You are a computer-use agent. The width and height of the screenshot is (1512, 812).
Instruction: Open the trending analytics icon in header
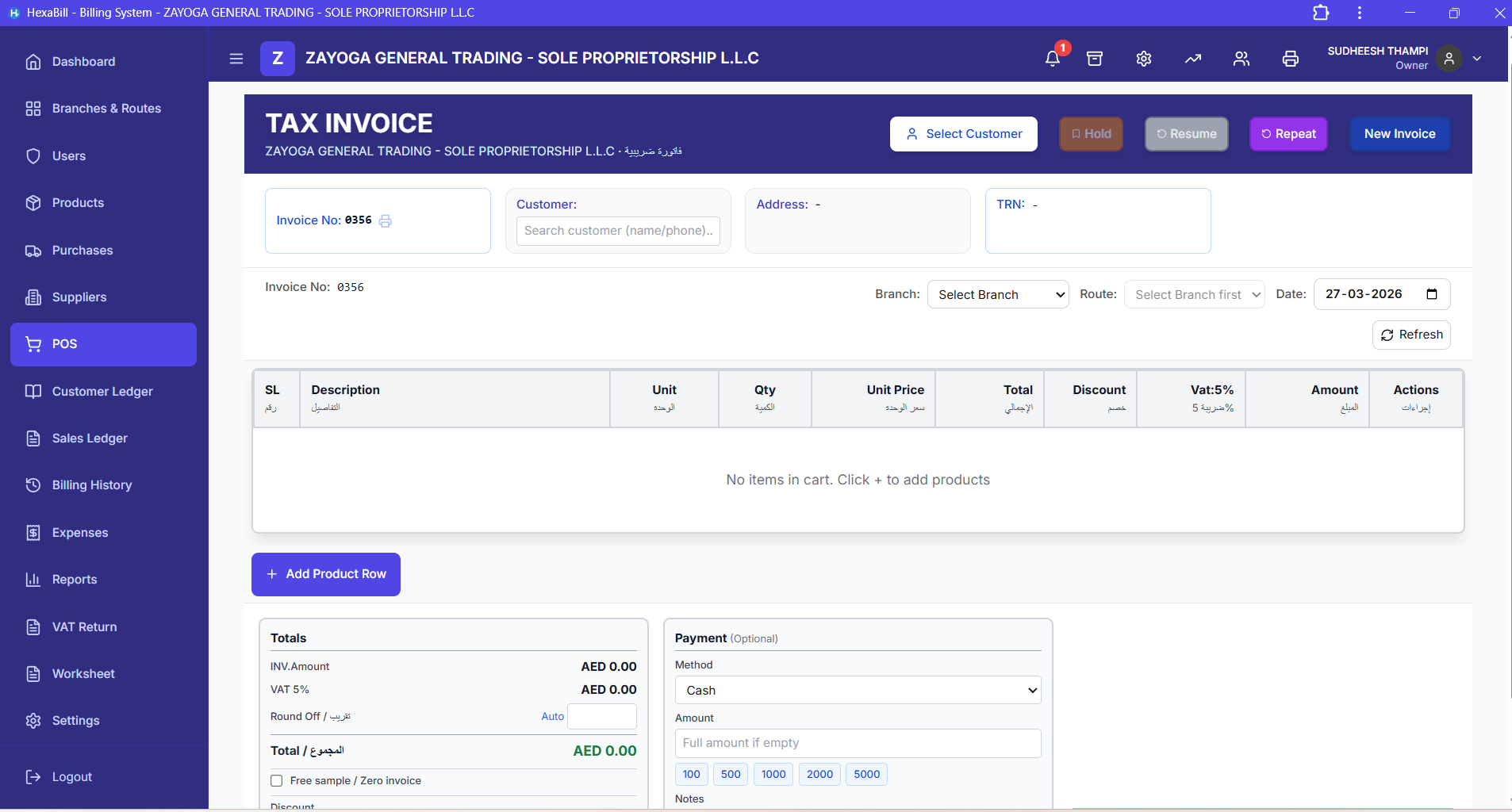pos(1193,59)
